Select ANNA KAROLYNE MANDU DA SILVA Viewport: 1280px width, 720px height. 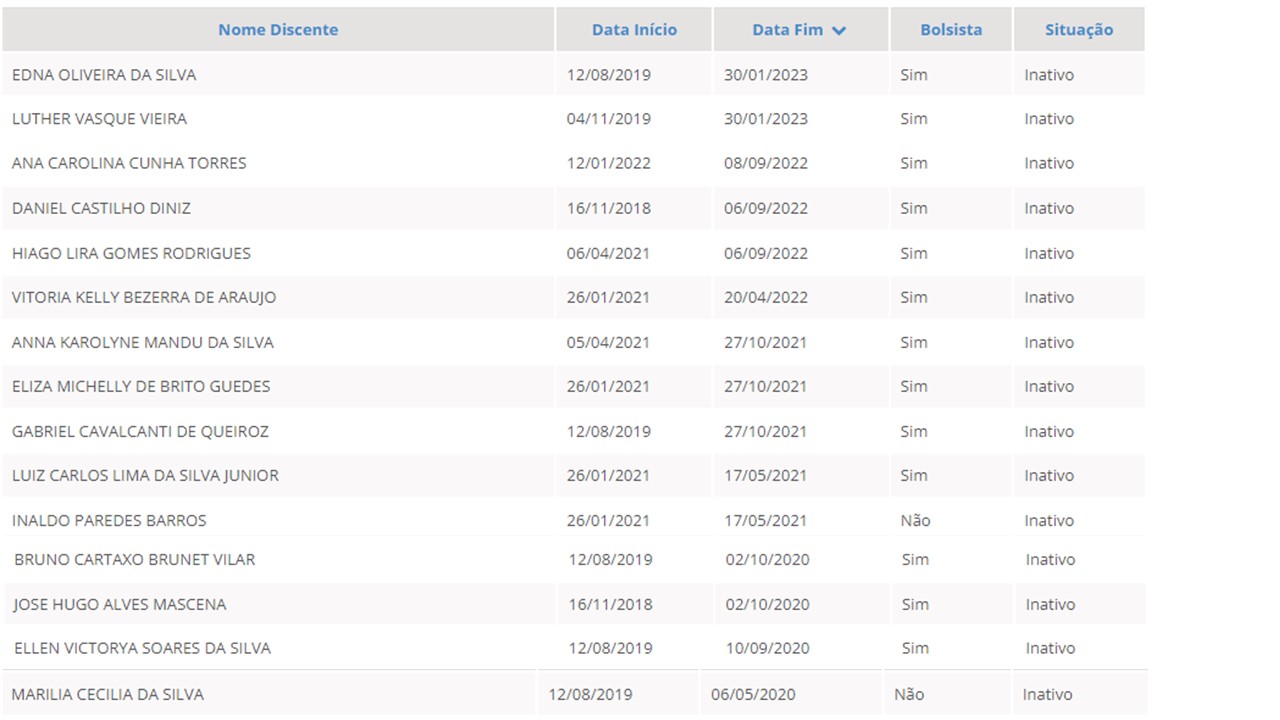142,342
